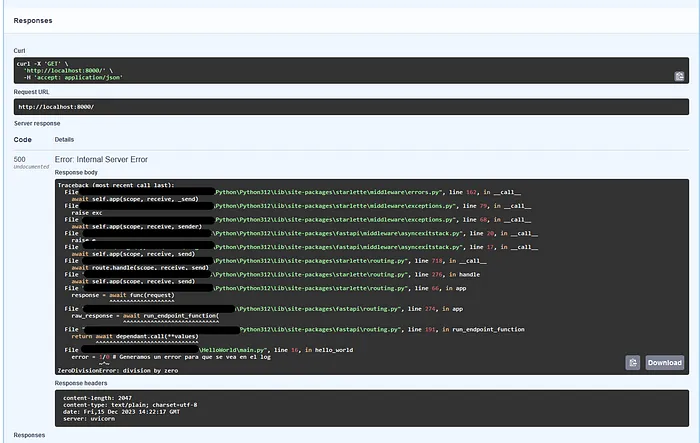Screen dimensions: 700x443
Task: Click the 'Response headers' label
Action: [81, 383]
